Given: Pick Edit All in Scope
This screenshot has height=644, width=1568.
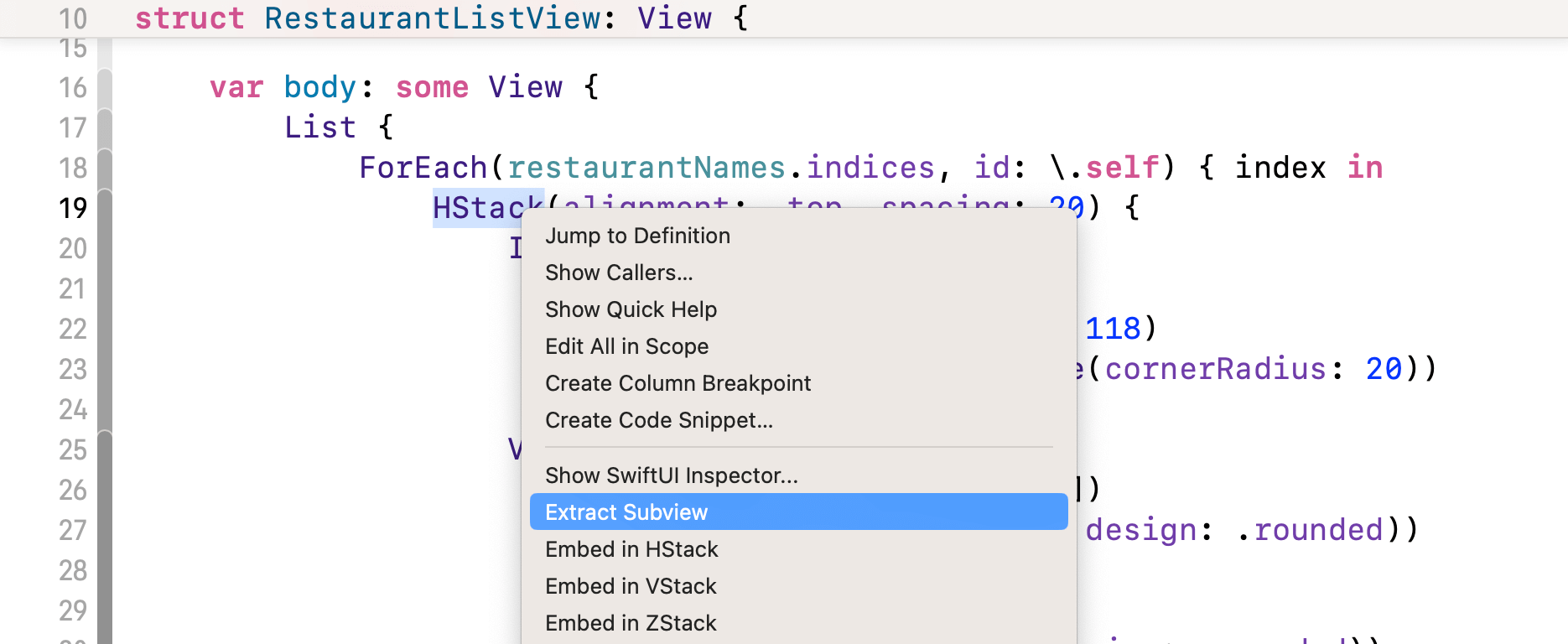Looking at the screenshot, I should click(626, 346).
